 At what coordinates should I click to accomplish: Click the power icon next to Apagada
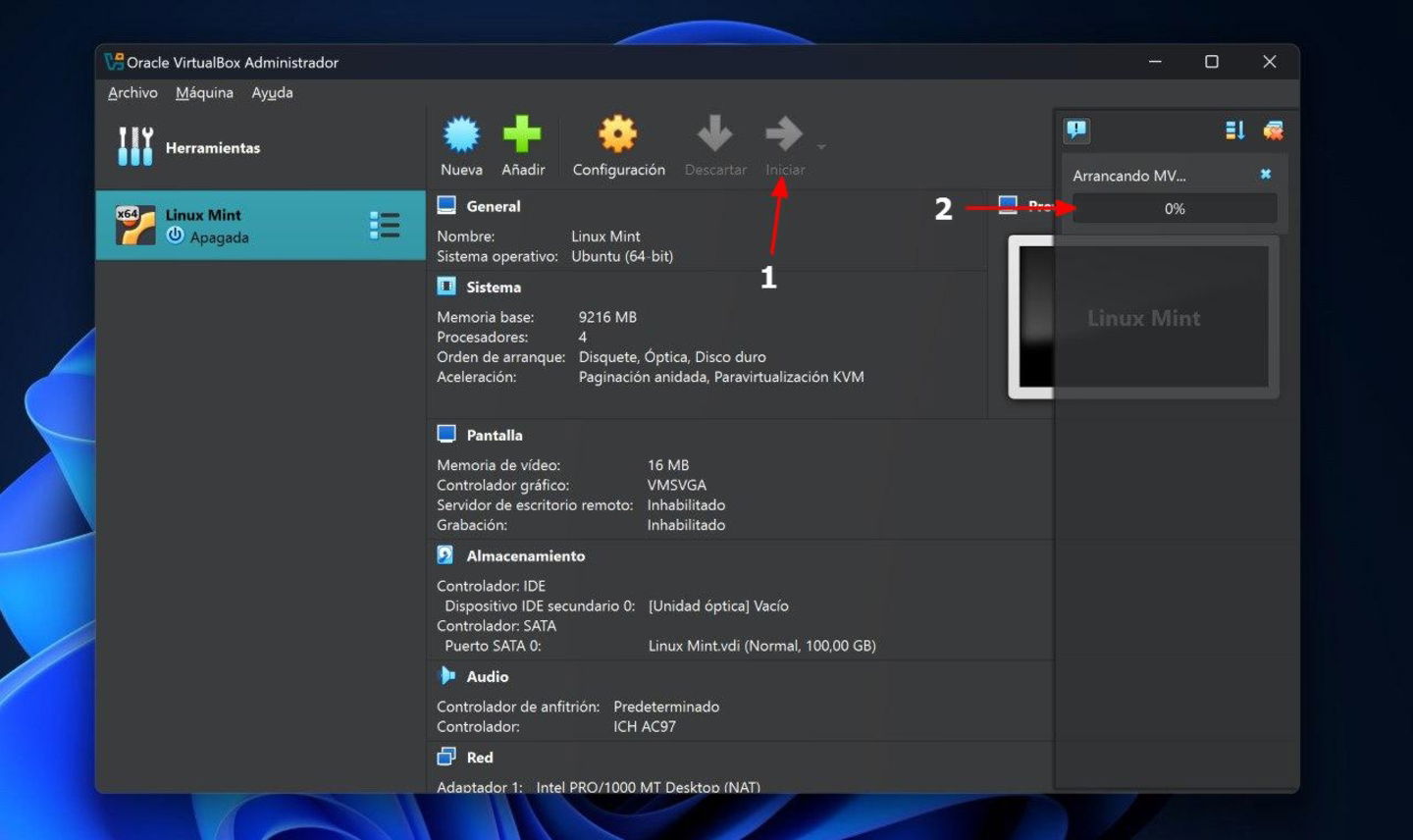point(175,236)
